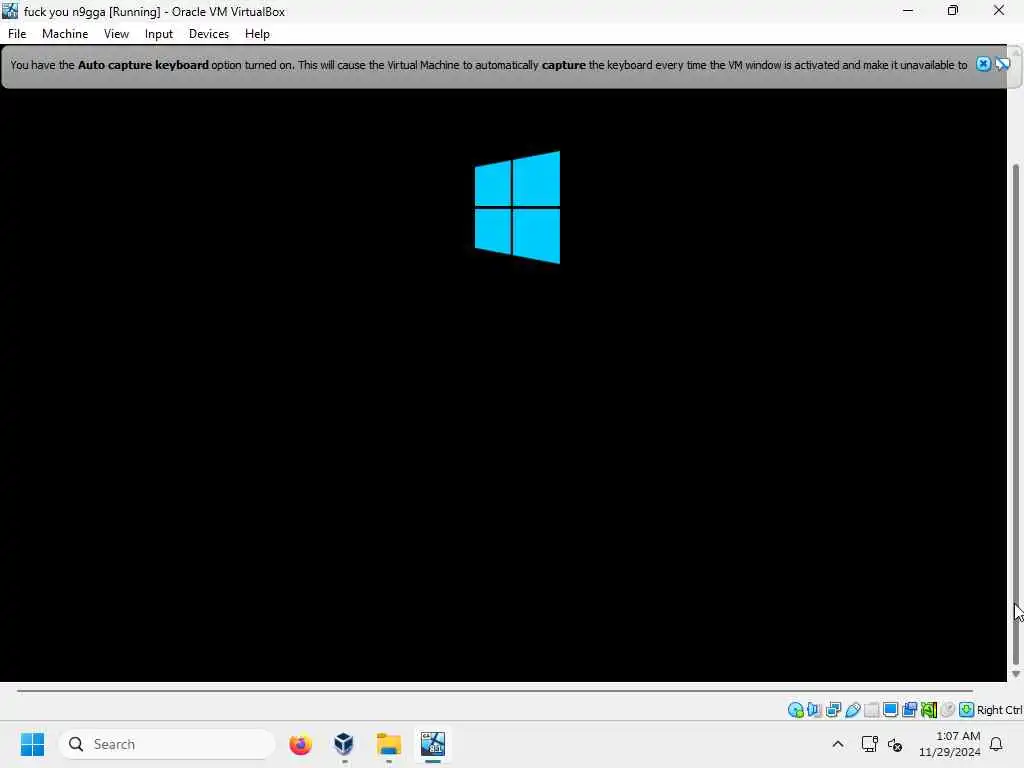Restore down the VirtualBox VM window

pos(953,10)
